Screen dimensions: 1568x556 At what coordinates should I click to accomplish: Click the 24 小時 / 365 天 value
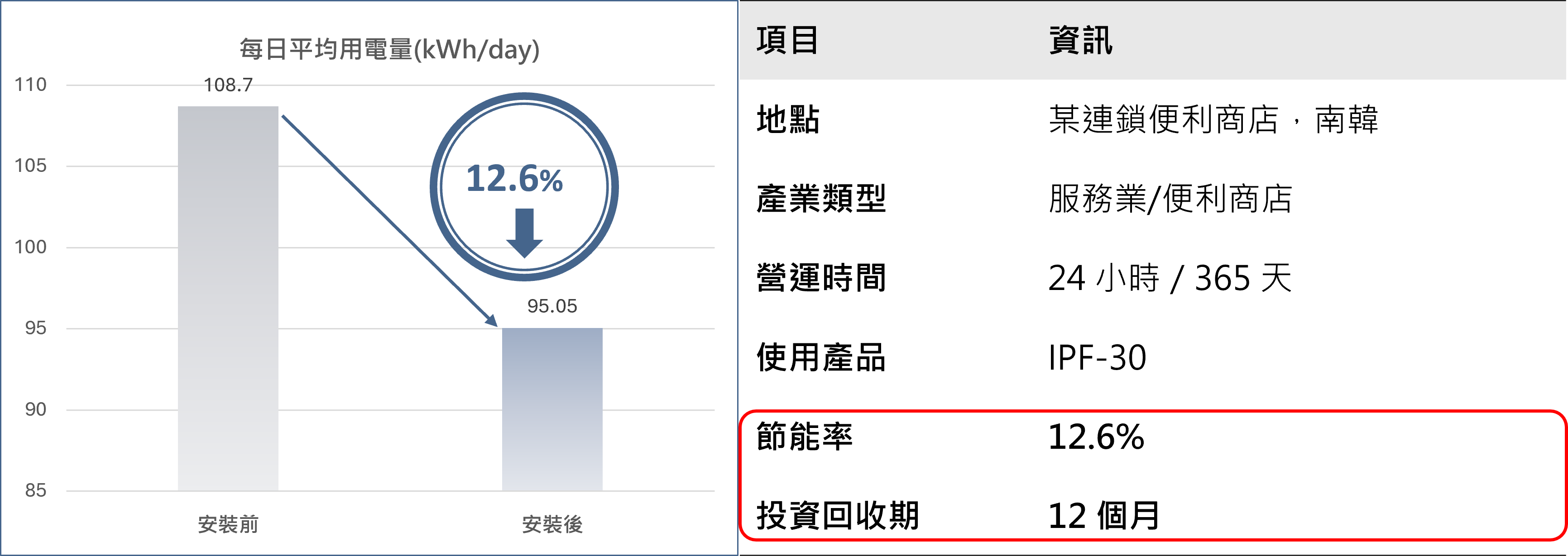(1169, 278)
